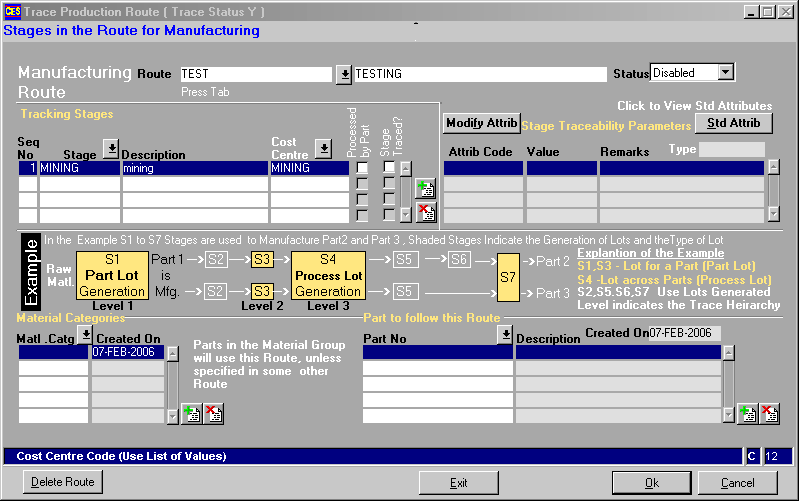Click the Delete Route button
This screenshot has height=501, width=799.
(62, 482)
